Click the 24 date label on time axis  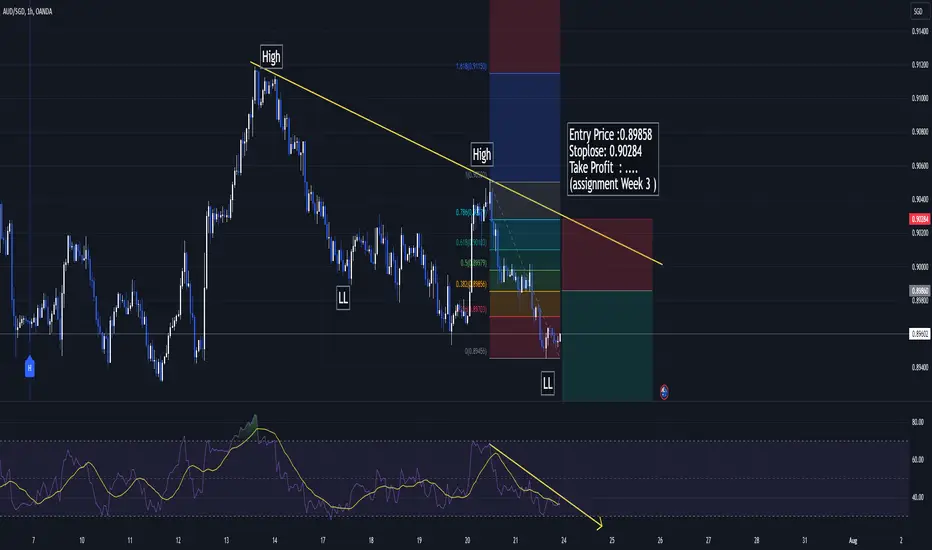pos(563,540)
